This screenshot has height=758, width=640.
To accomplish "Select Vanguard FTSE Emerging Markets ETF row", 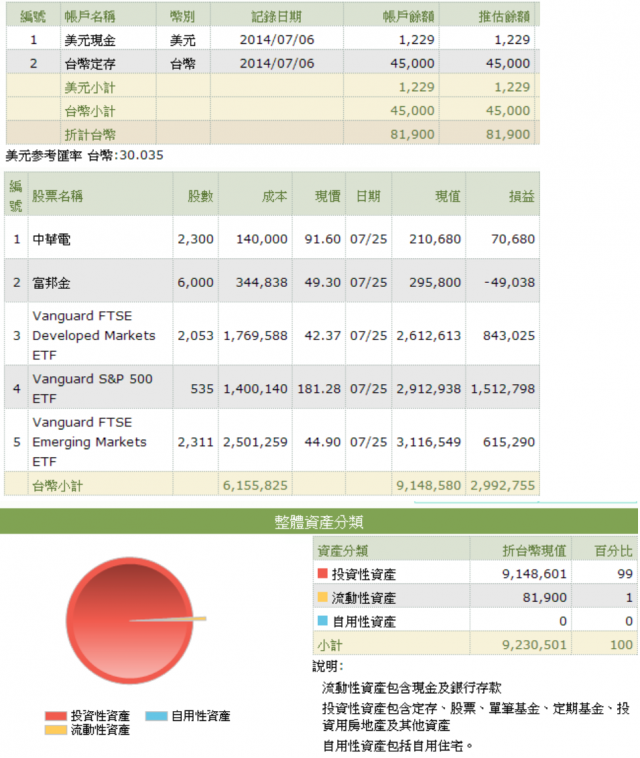I will coord(272,441).
